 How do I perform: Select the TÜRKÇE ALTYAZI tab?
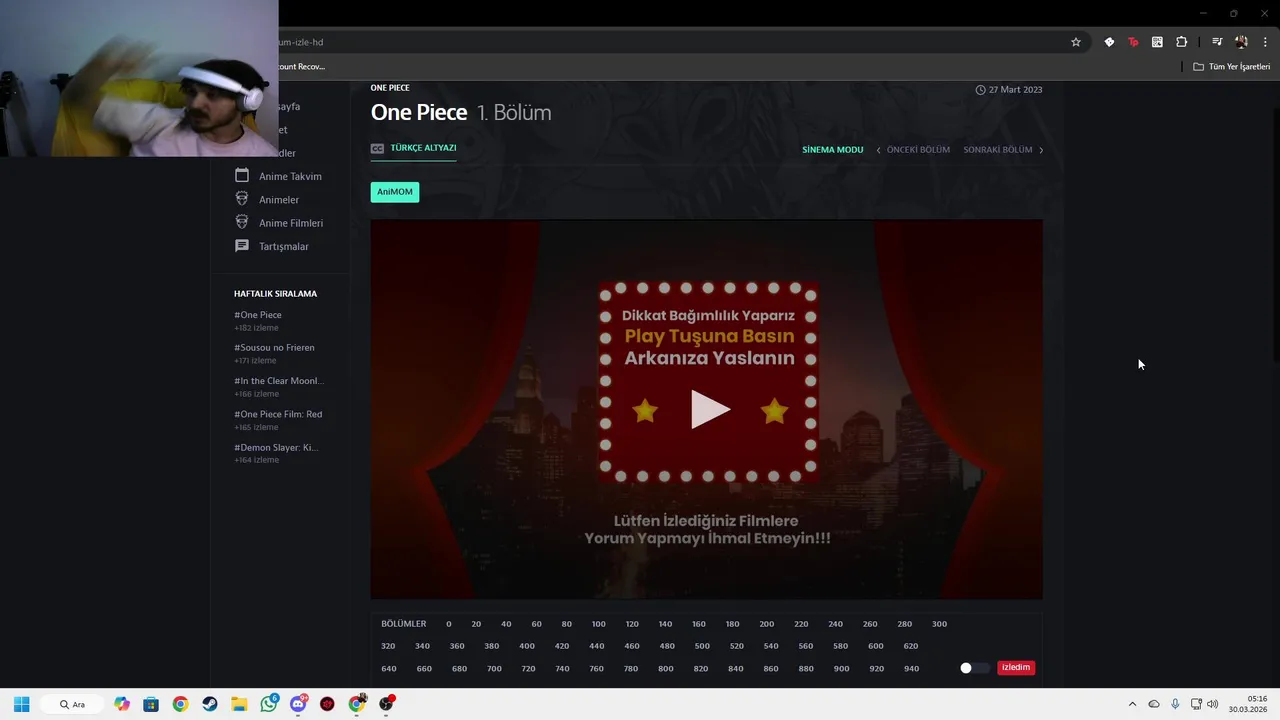(x=423, y=148)
